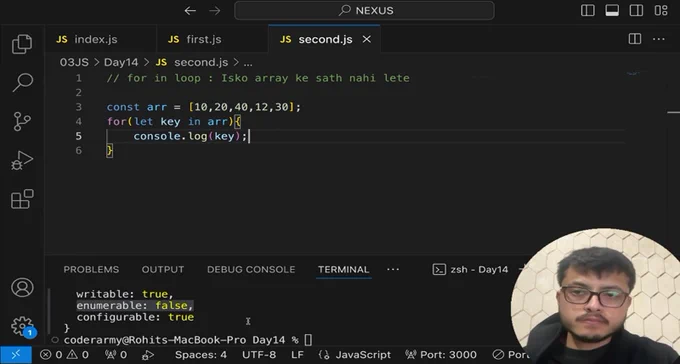Click the remote window indicator in status bar
The image size is (680, 364).
pos(16,355)
